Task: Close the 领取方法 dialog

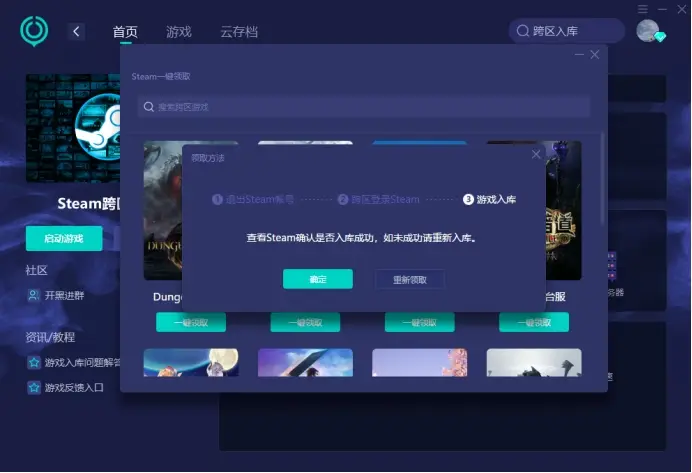Action: [536, 155]
